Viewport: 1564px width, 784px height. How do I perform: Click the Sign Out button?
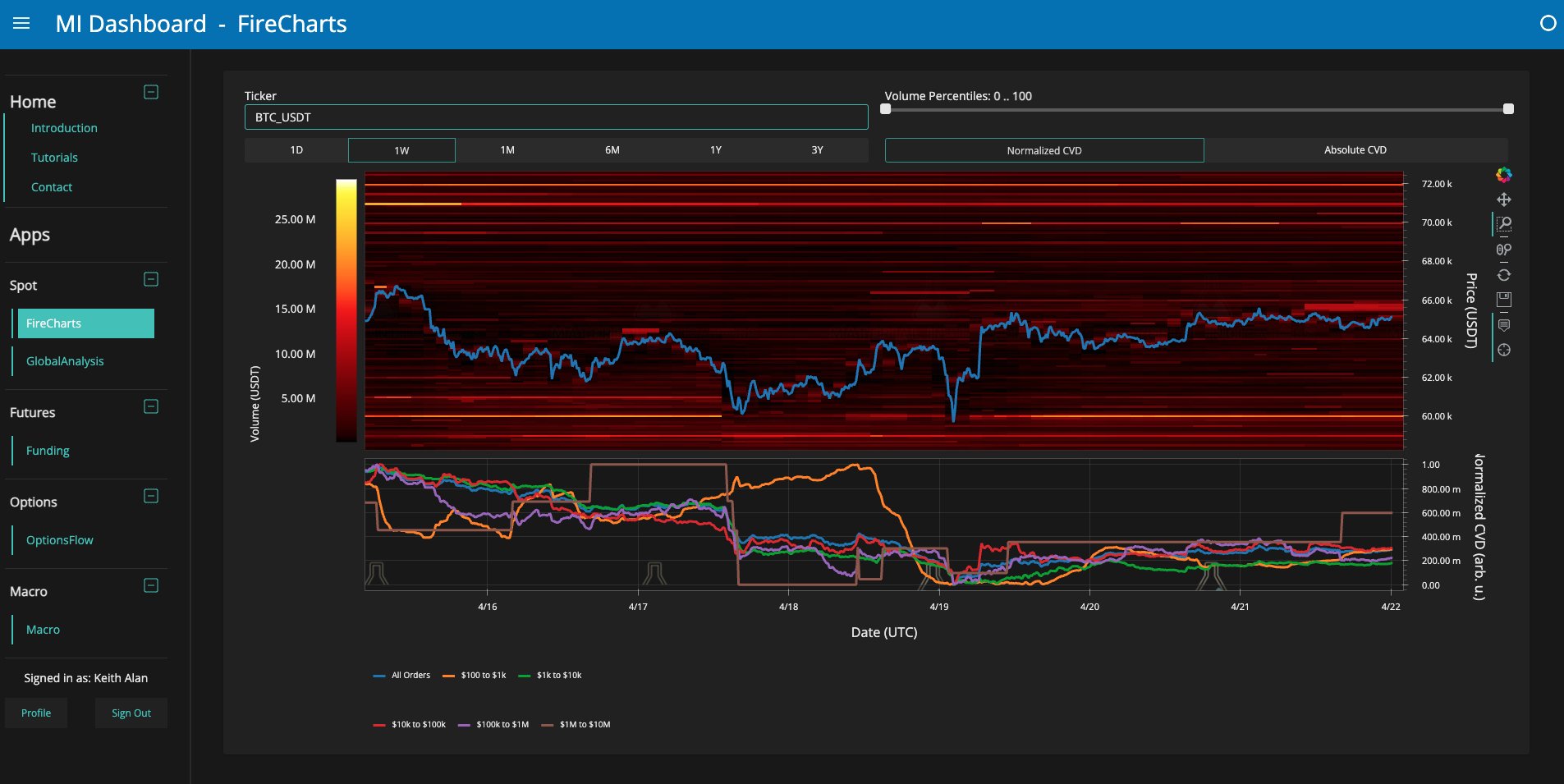point(131,713)
